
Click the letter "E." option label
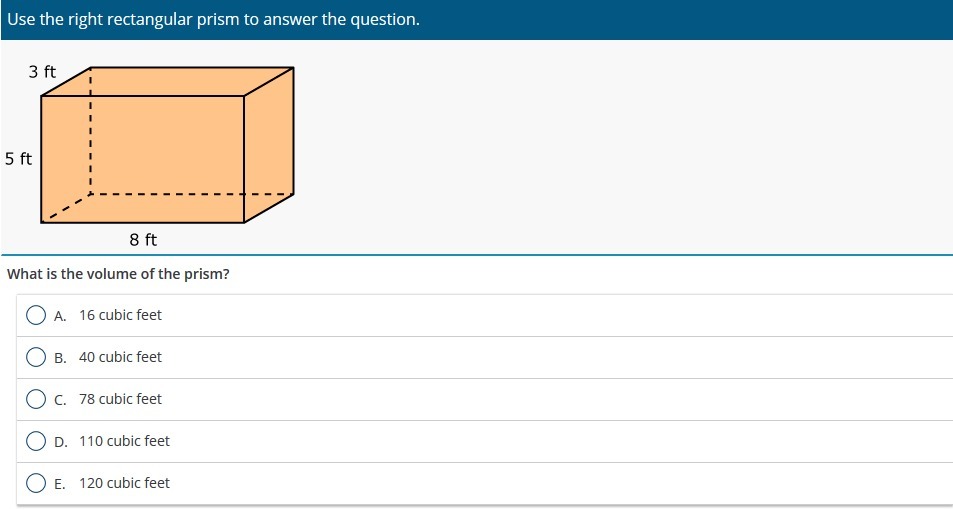point(60,484)
